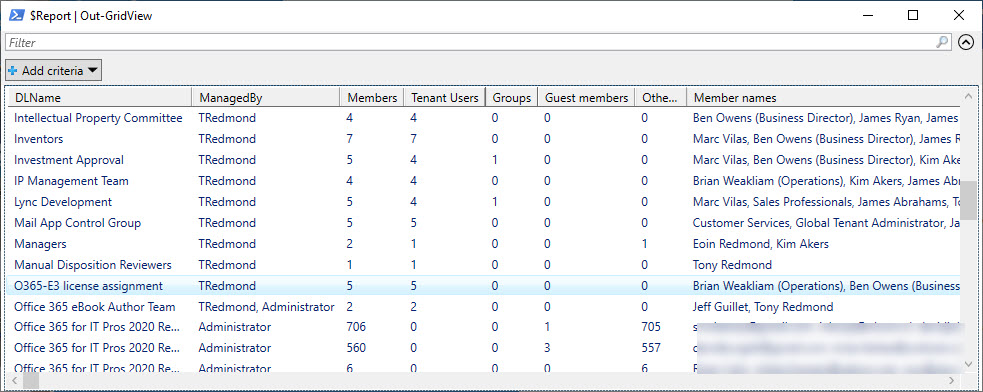This screenshot has width=983, height=392.
Task: Click the value 557 in the Othe... column
Action: pyautogui.click(x=651, y=347)
